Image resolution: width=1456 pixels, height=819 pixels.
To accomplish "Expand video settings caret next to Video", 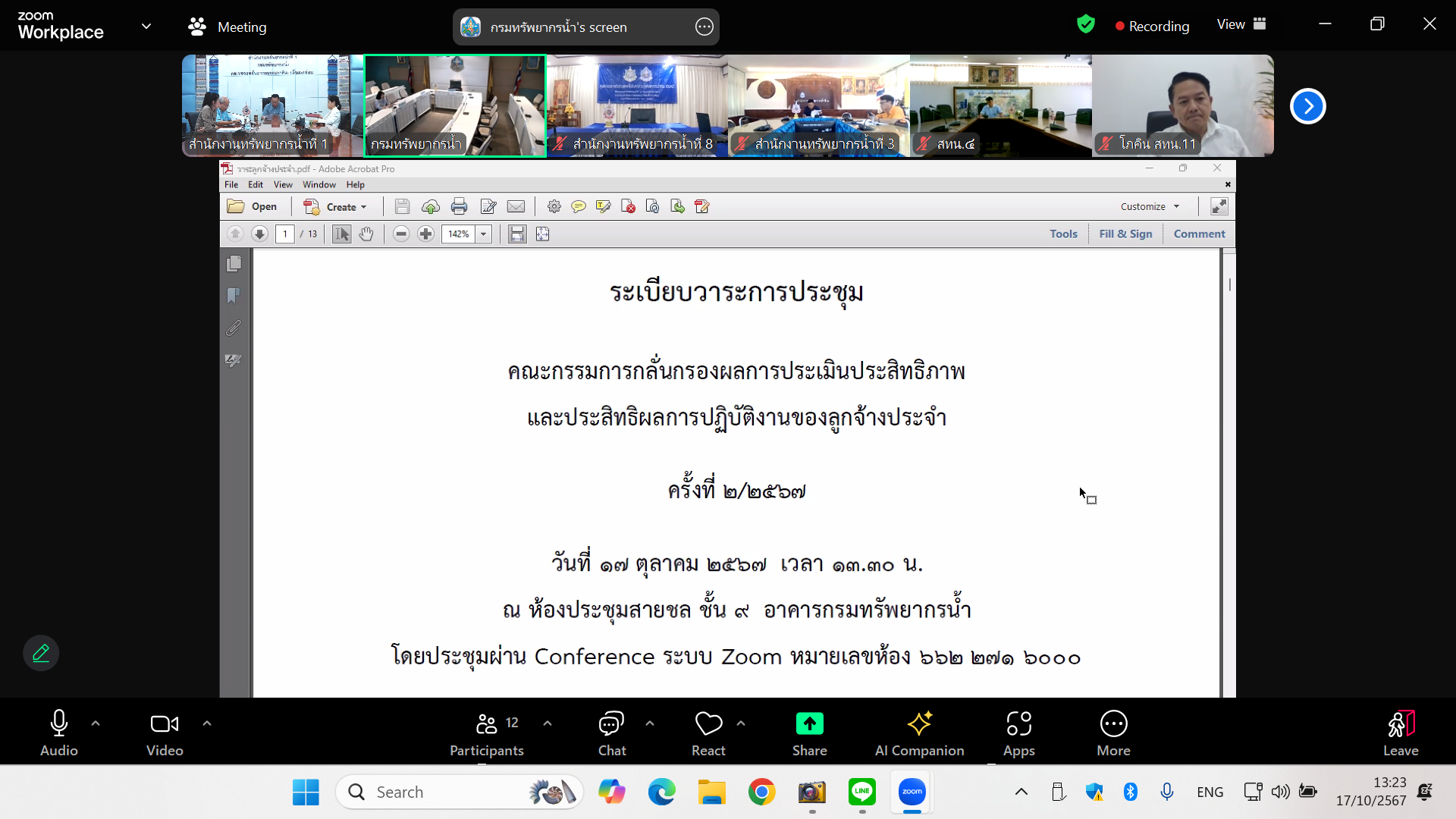I will (207, 723).
